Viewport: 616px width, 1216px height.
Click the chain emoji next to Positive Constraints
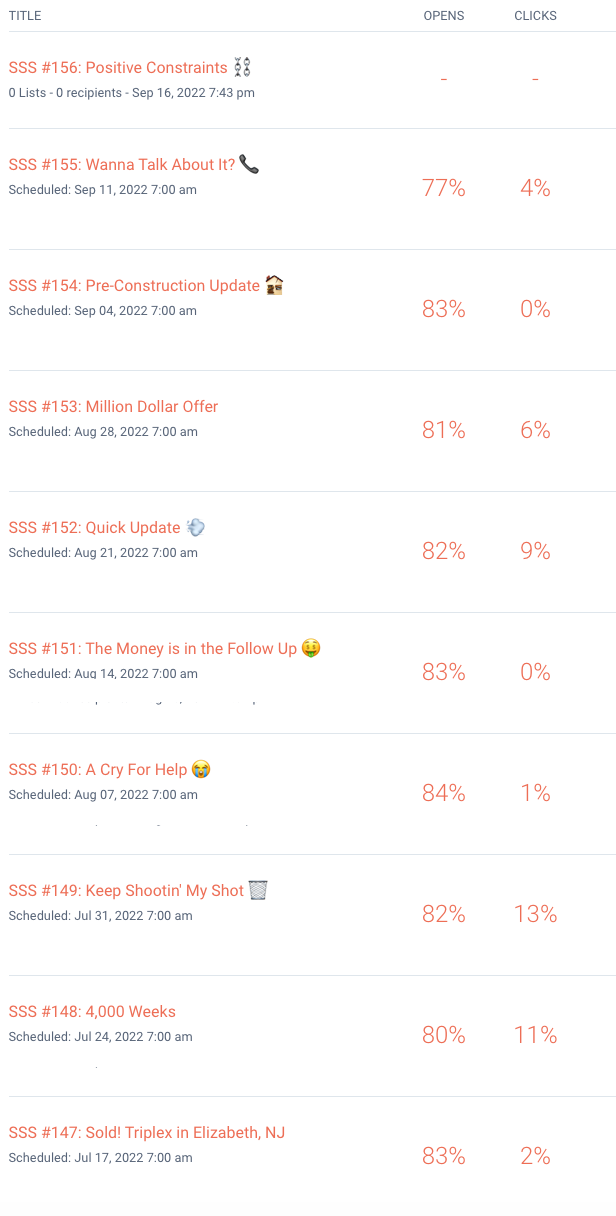(x=242, y=67)
